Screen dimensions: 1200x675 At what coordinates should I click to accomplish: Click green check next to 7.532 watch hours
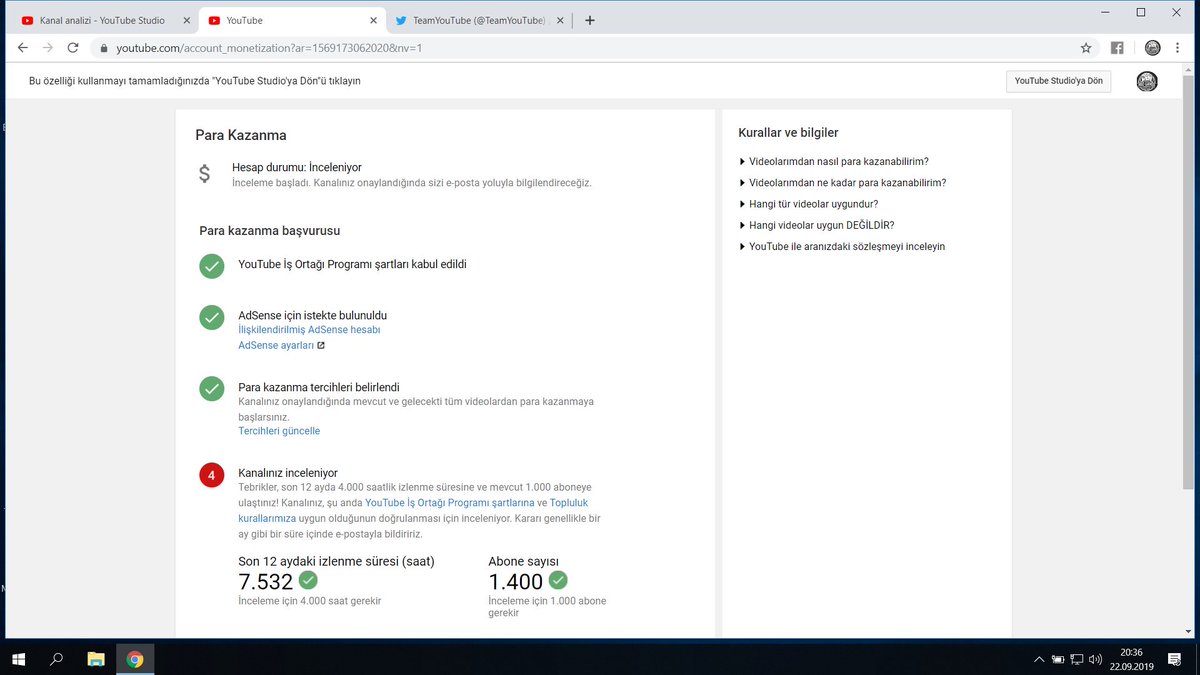308,580
